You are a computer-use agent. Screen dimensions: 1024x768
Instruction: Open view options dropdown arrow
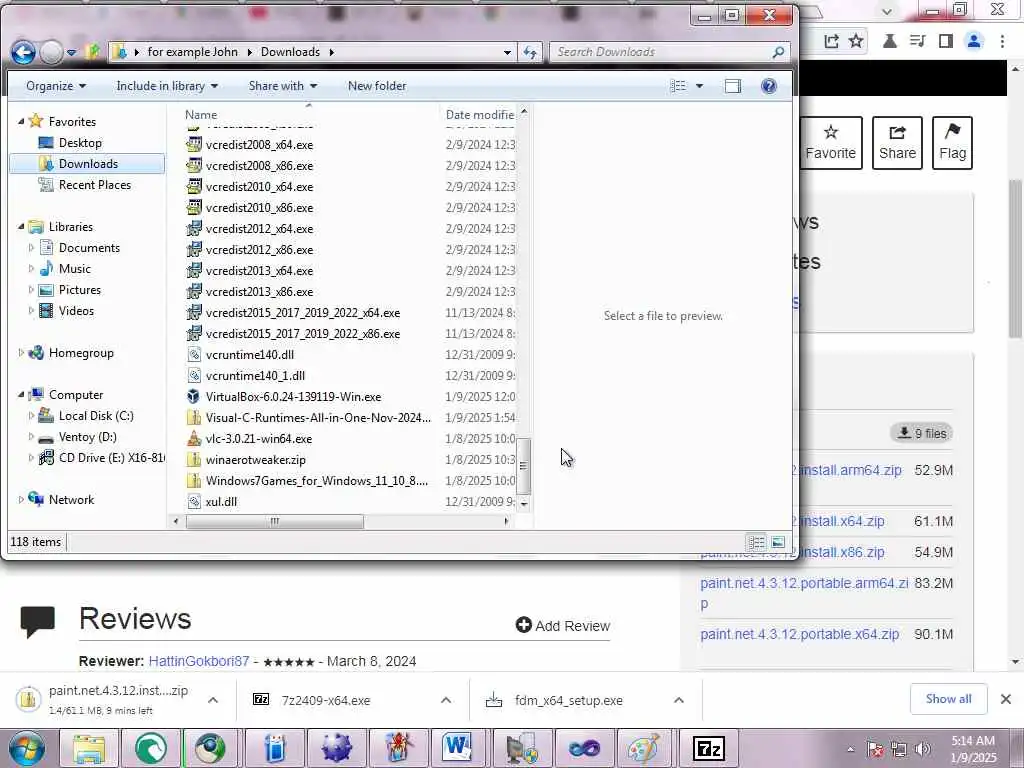[x=699, y=86]
